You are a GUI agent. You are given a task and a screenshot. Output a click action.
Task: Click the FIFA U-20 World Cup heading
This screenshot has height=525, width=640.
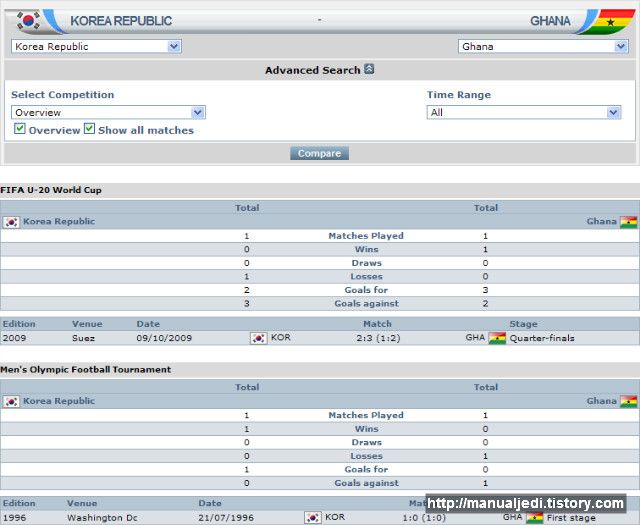coord(51,190)
